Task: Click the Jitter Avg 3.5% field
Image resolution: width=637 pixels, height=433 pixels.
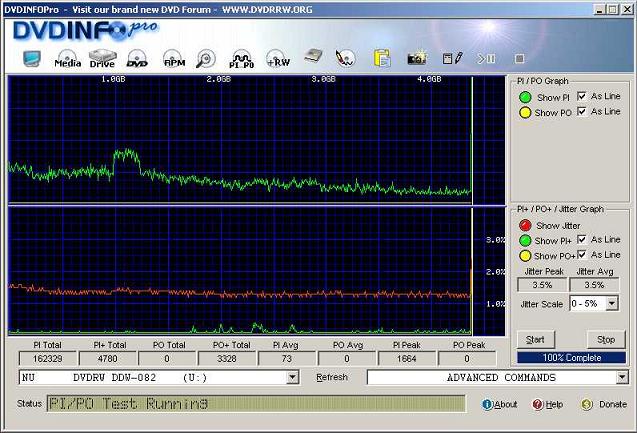Action: pos(594,285)
